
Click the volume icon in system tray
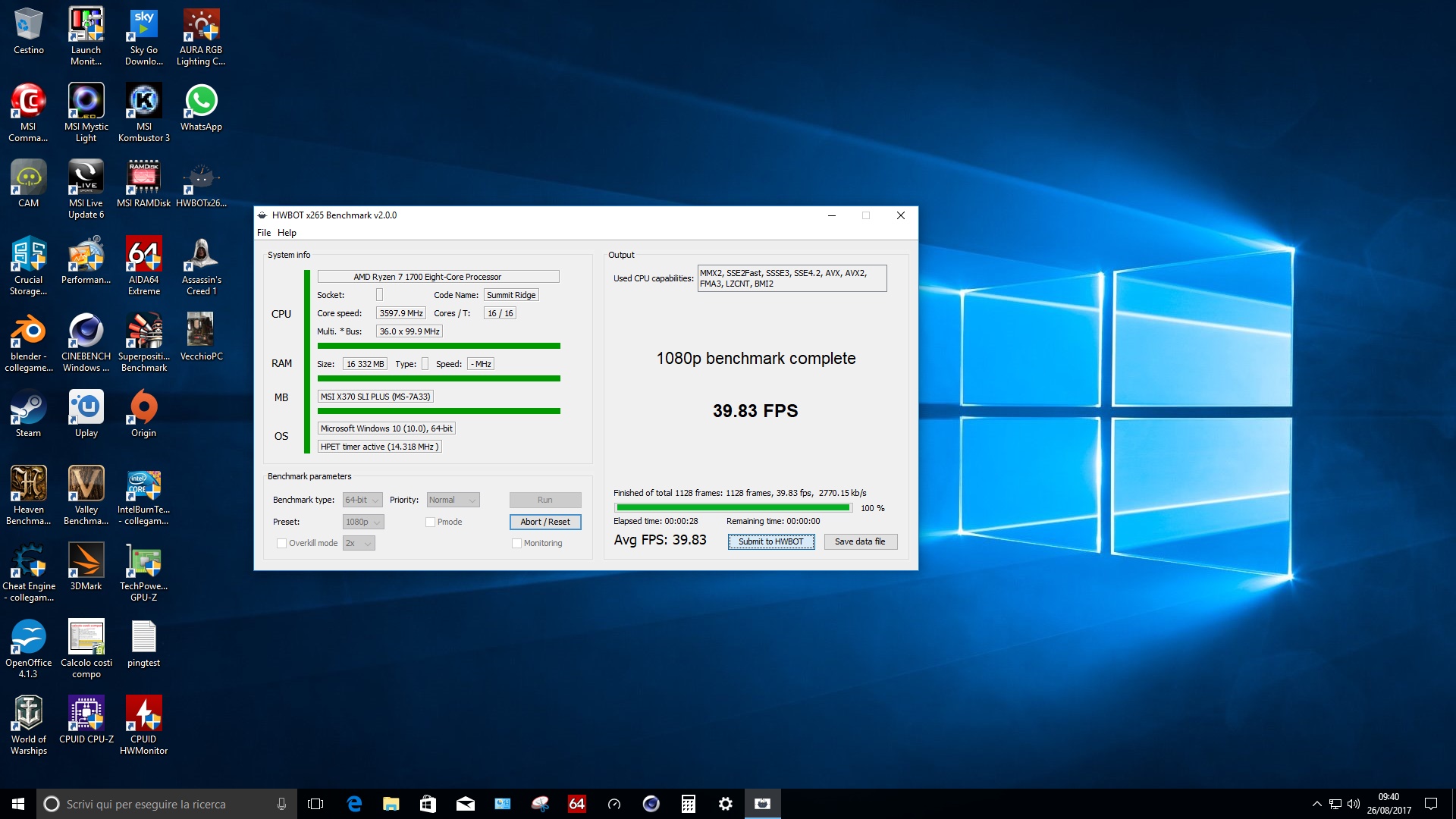pyautogui.click(x=1353, y=804)
